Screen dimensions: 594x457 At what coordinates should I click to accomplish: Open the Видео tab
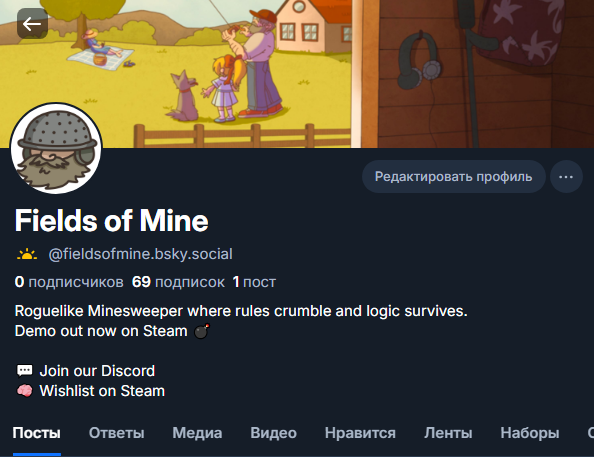pyautogui.click(x=274, y=433)
